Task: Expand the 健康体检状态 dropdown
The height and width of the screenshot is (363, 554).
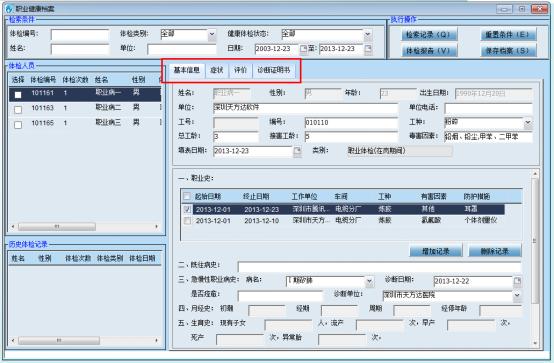Action: pyautogui.click(x=368, y=34)
